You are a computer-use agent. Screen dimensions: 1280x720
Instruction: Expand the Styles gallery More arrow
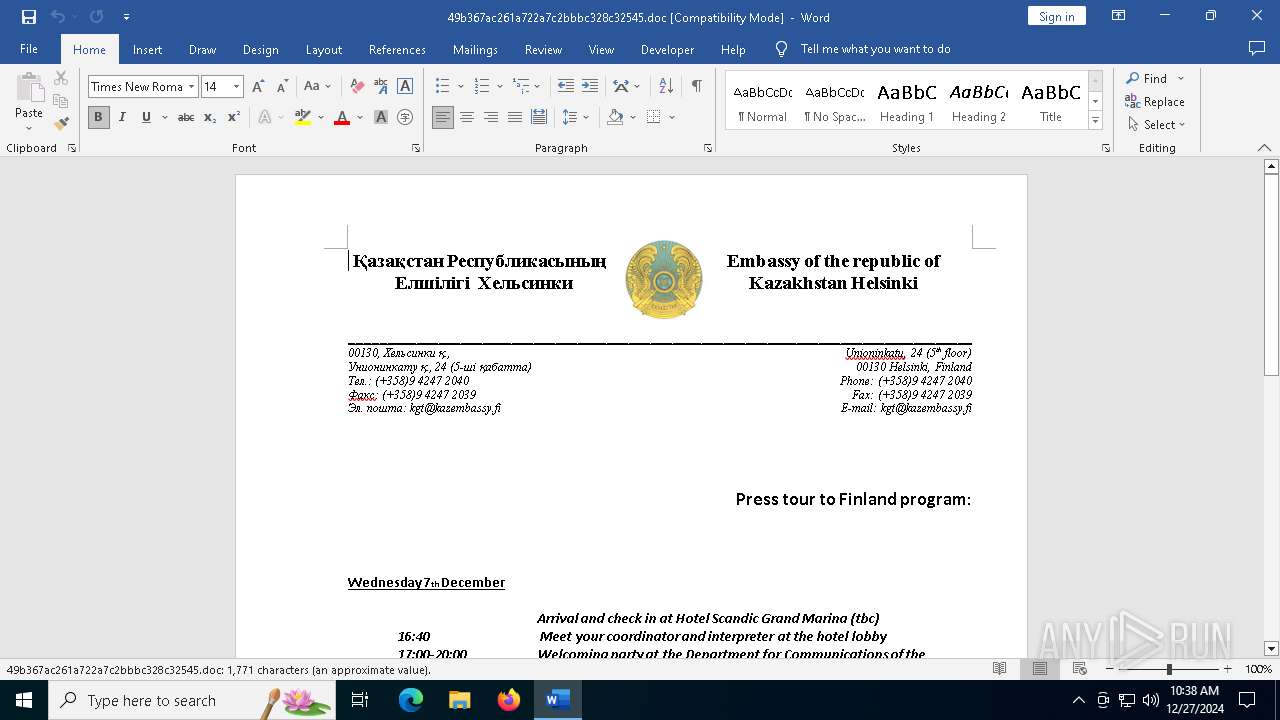pyautogui.click(x=1095, y=121)
